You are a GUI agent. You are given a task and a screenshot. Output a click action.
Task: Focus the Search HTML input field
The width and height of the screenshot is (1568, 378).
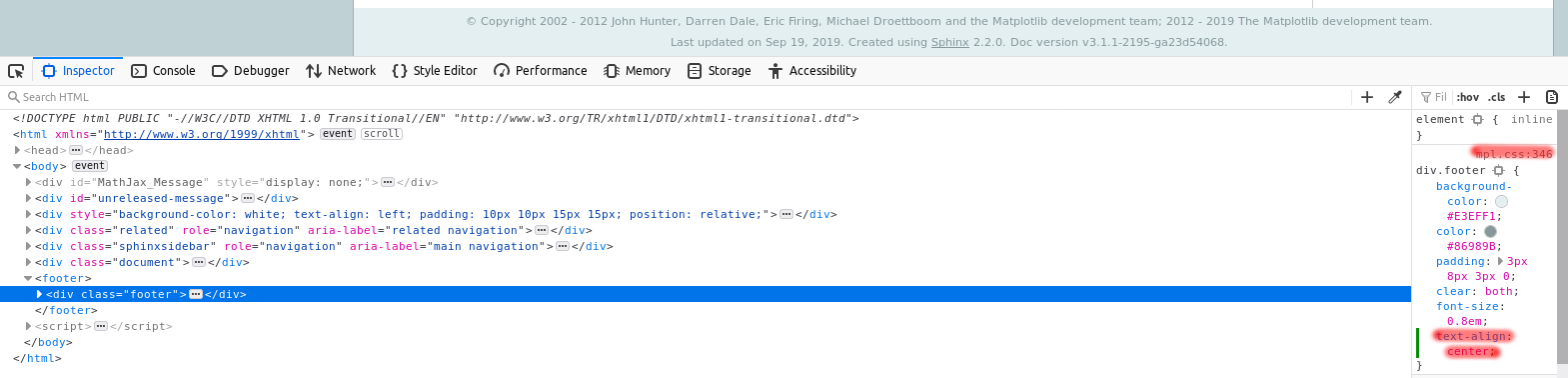click(680, 97)
